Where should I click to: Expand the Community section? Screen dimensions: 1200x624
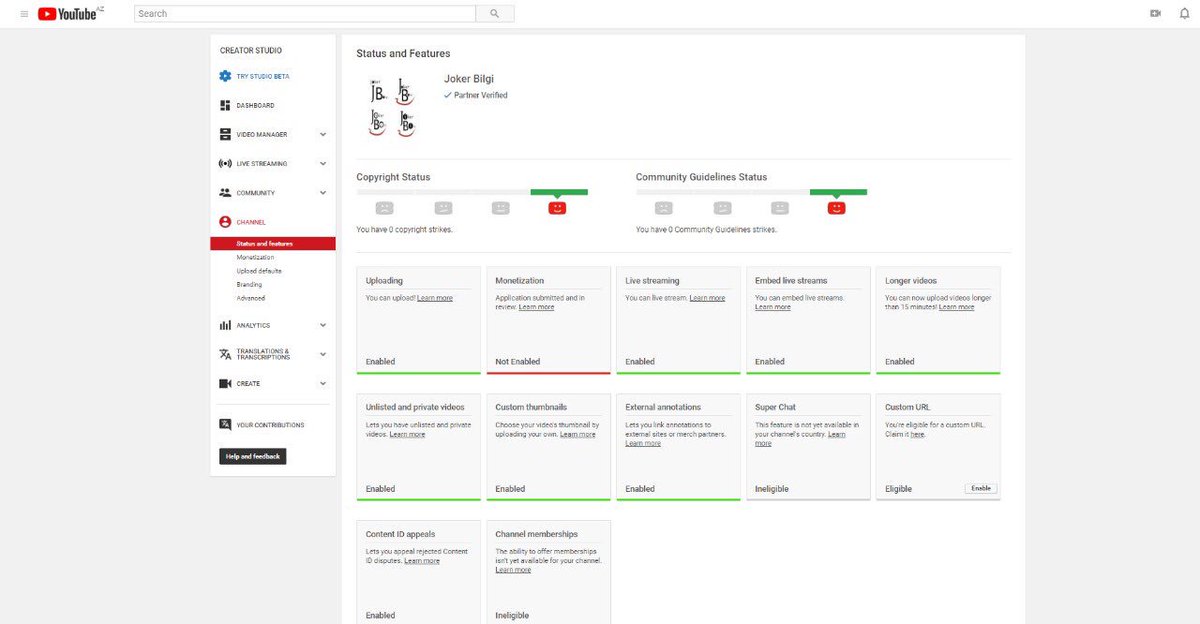(x=323, y=193)
